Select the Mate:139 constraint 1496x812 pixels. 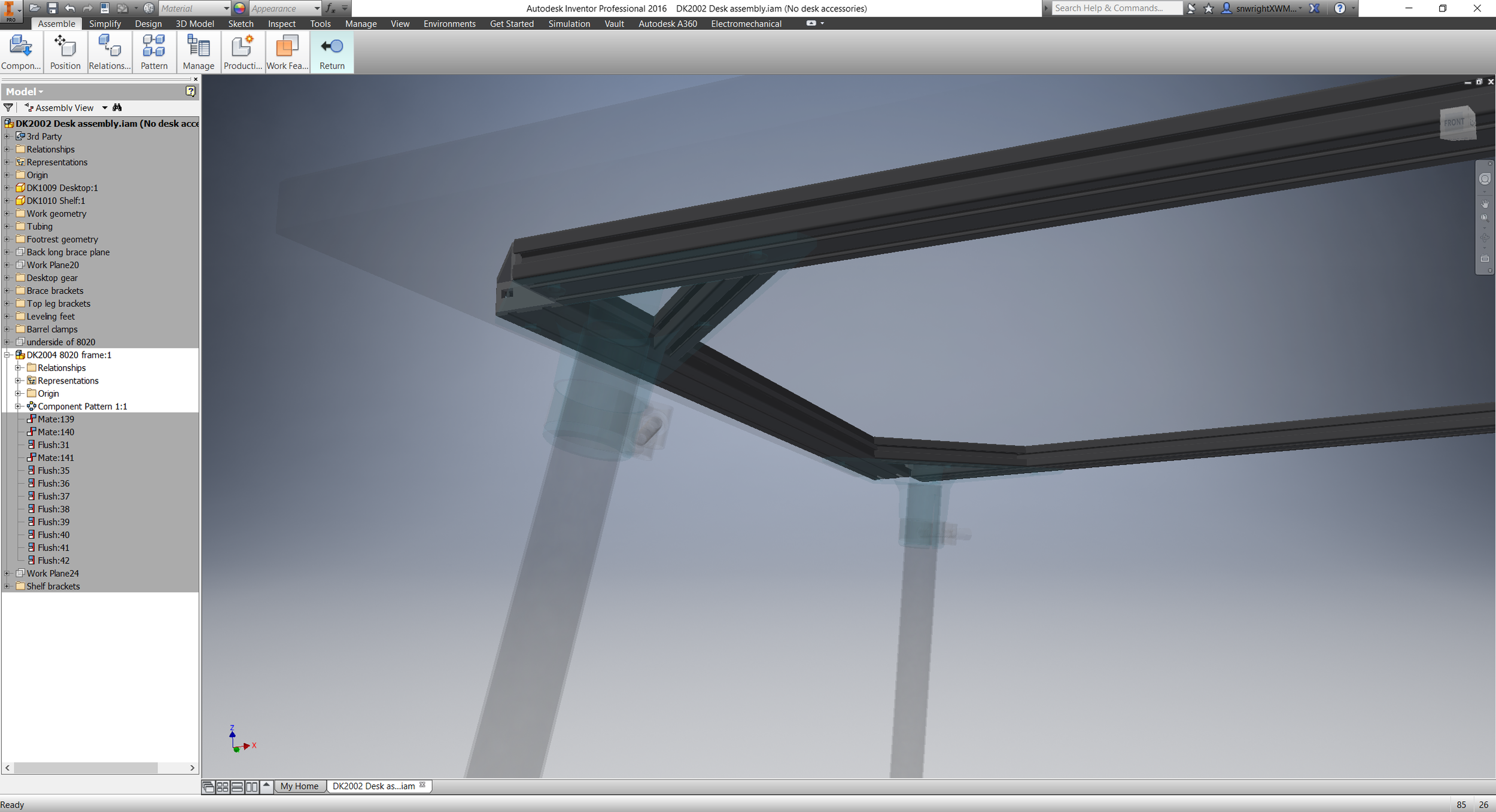coord(56,419)
